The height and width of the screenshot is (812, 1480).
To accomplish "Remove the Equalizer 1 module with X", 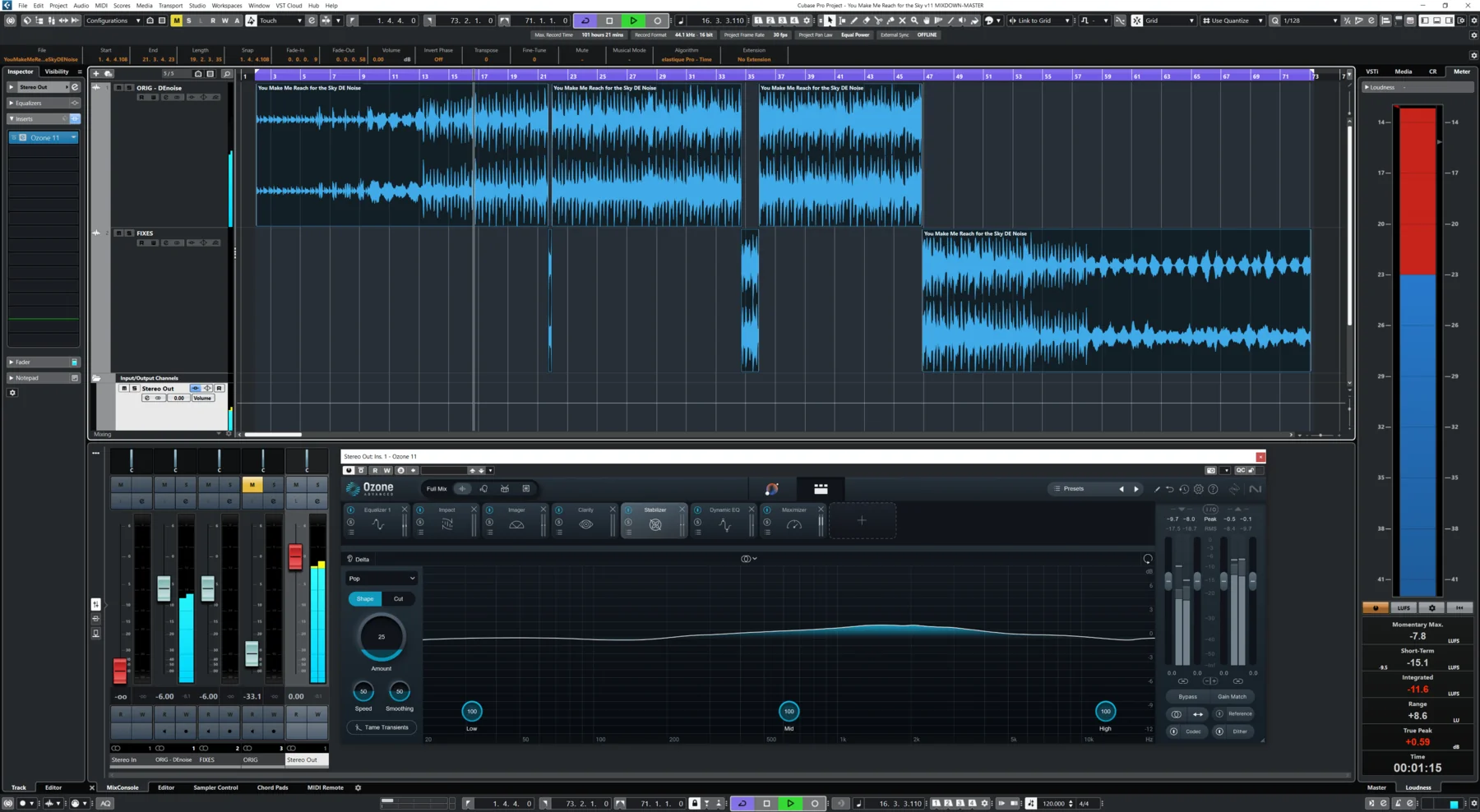I will 404,510.
